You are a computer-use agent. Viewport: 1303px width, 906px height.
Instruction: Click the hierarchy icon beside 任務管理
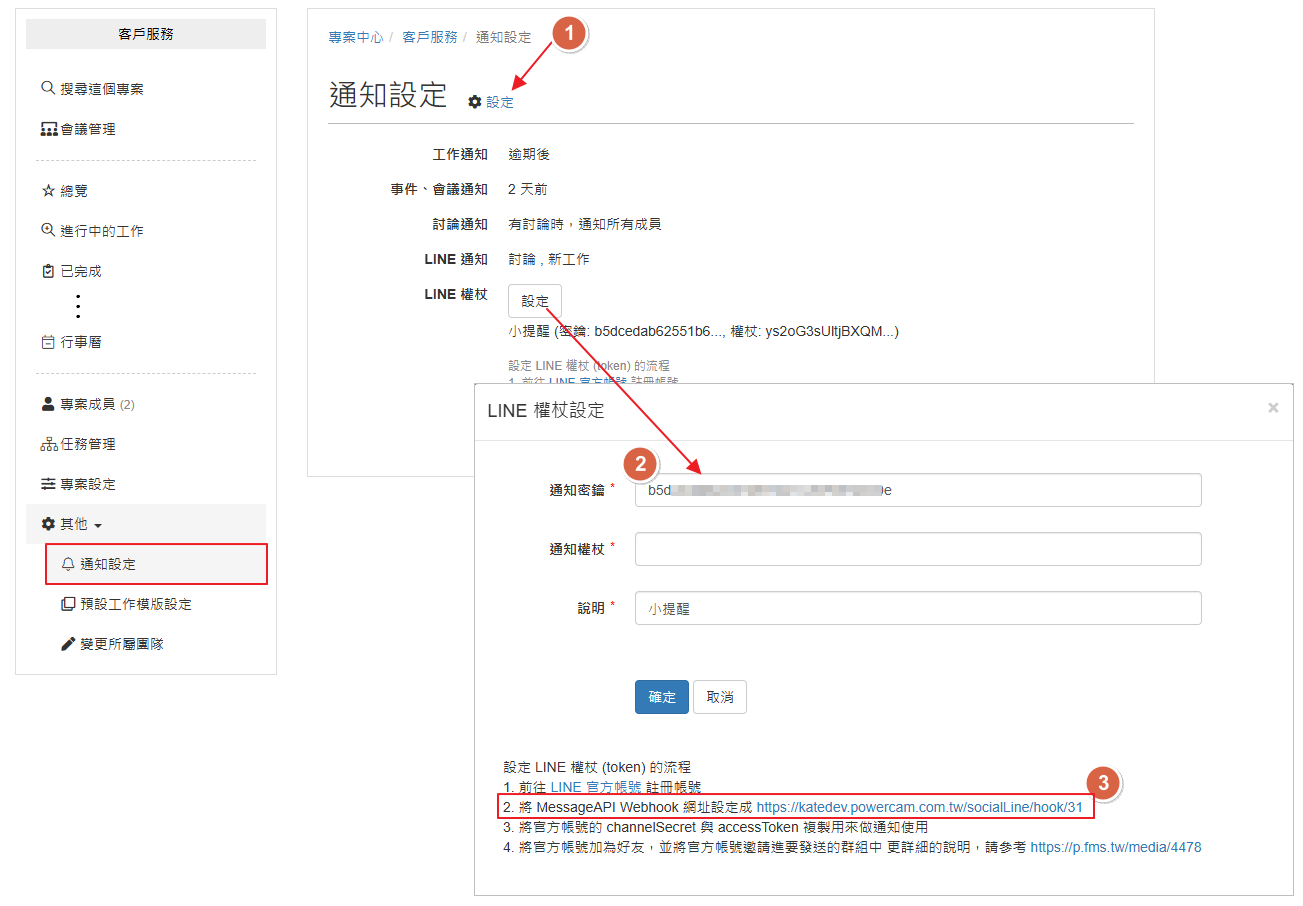pyautogui.click(x=48, y=444)
